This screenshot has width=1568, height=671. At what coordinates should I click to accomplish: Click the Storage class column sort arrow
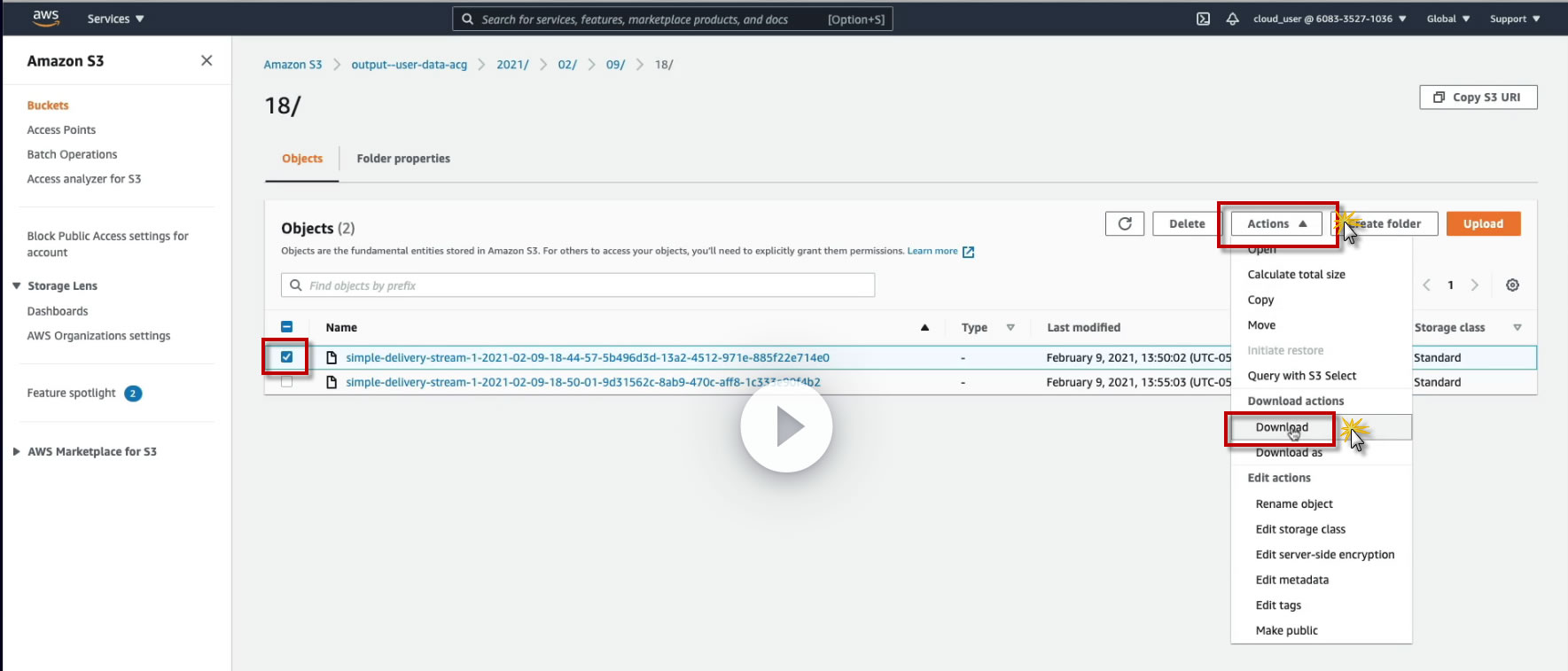coord(1517,327)
